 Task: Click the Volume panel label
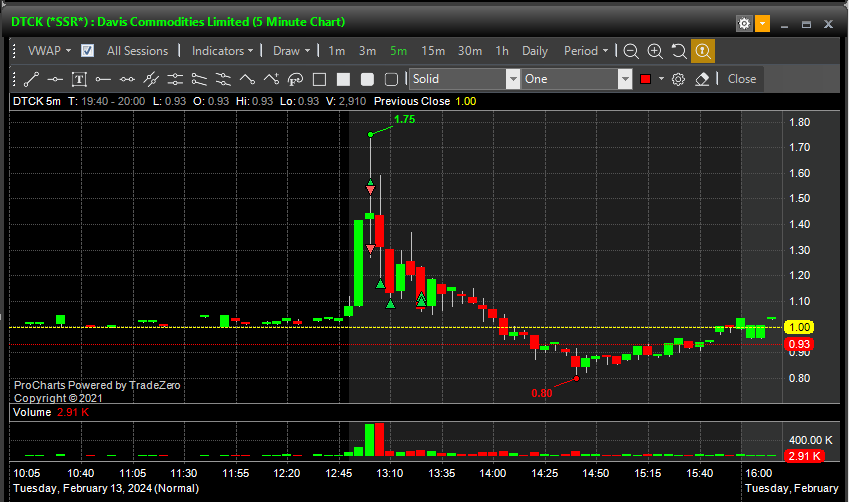pos(32,413)
